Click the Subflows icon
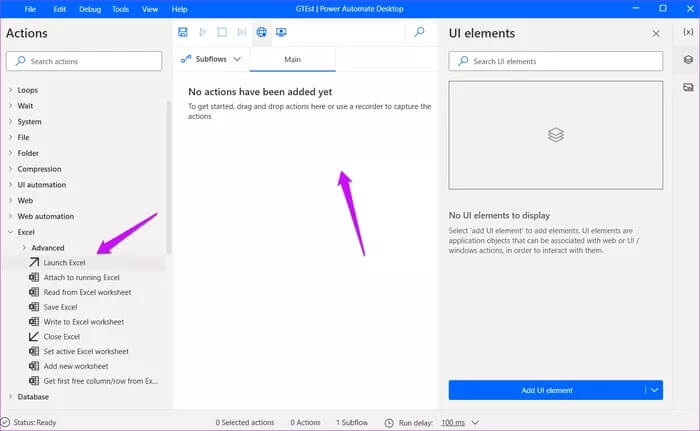700x431 pixels. [186, 59]
